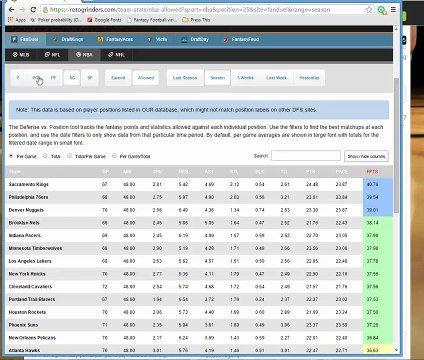Switch to the NFL sport tab
This screenshot has height=360, width=424.
tap(52, 55)
